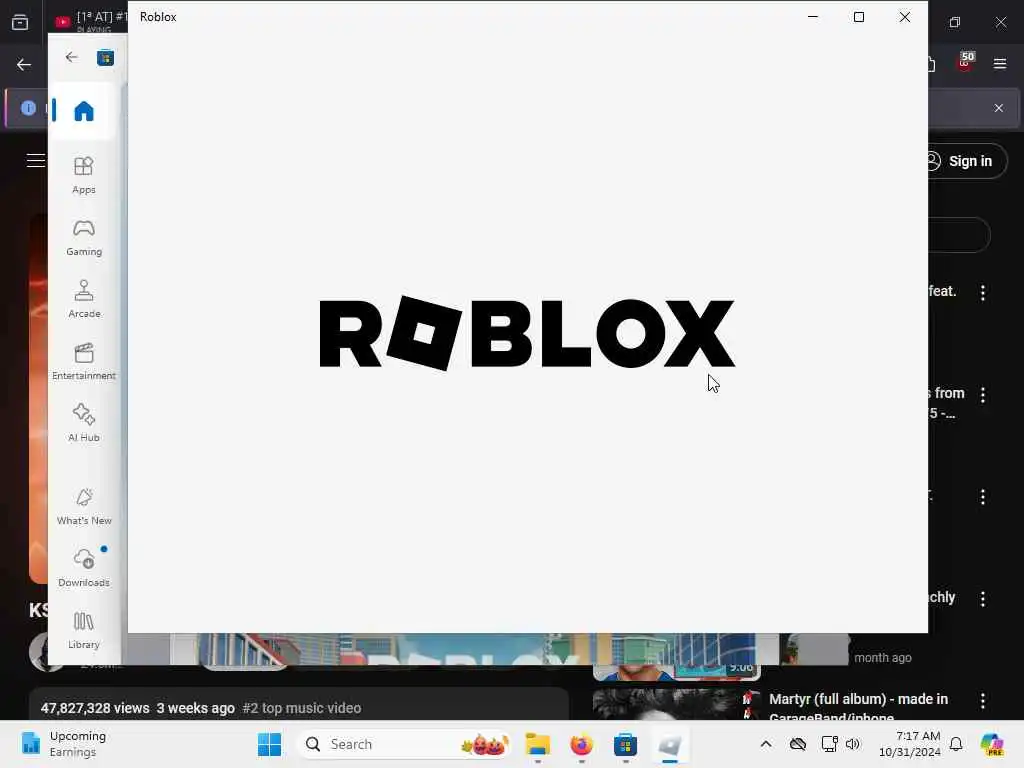Open Entertainment section in Microsoft Store
Viewport: 1024px width, 768px height.
click(84, 361)
